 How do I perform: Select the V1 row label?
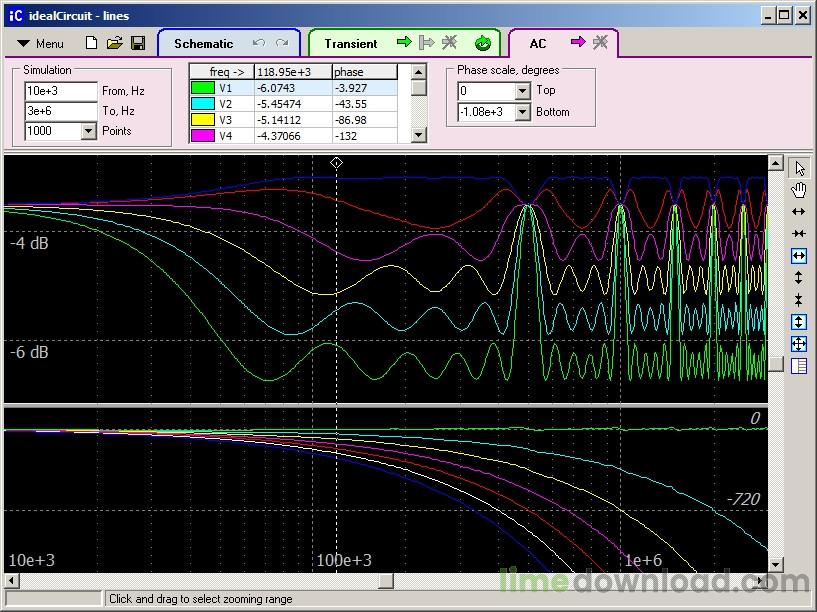pos(226,88)
